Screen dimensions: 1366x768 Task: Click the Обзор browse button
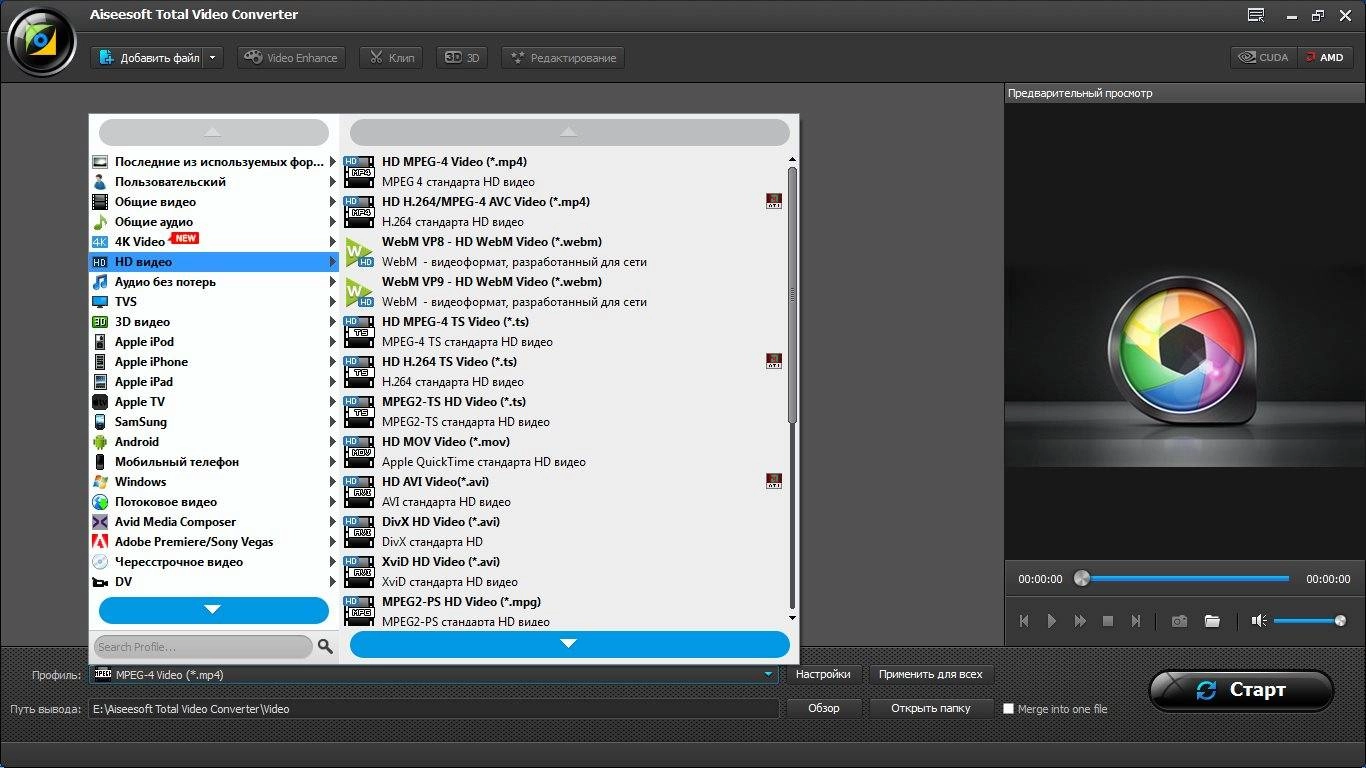[824, 708]
